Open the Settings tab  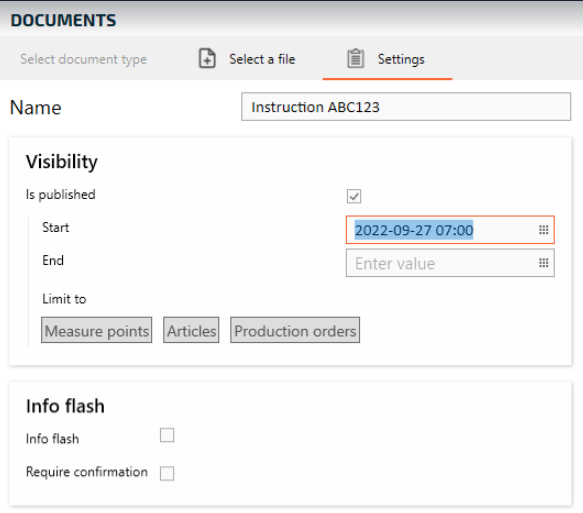[387, 59]
